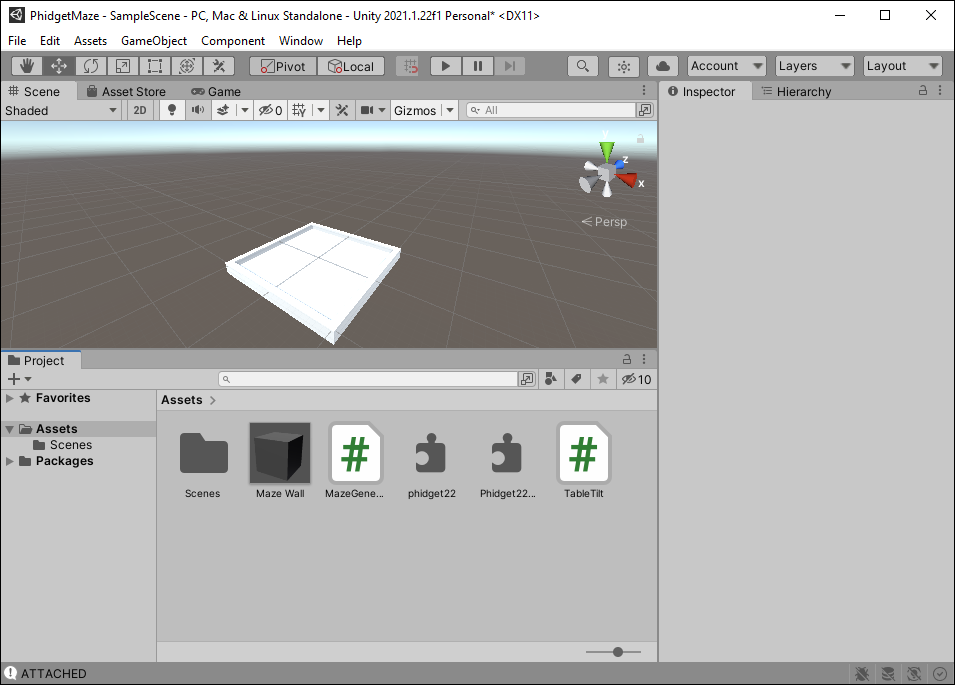Step one frame forward
The image size is (955, 685).
click(510, 66)
